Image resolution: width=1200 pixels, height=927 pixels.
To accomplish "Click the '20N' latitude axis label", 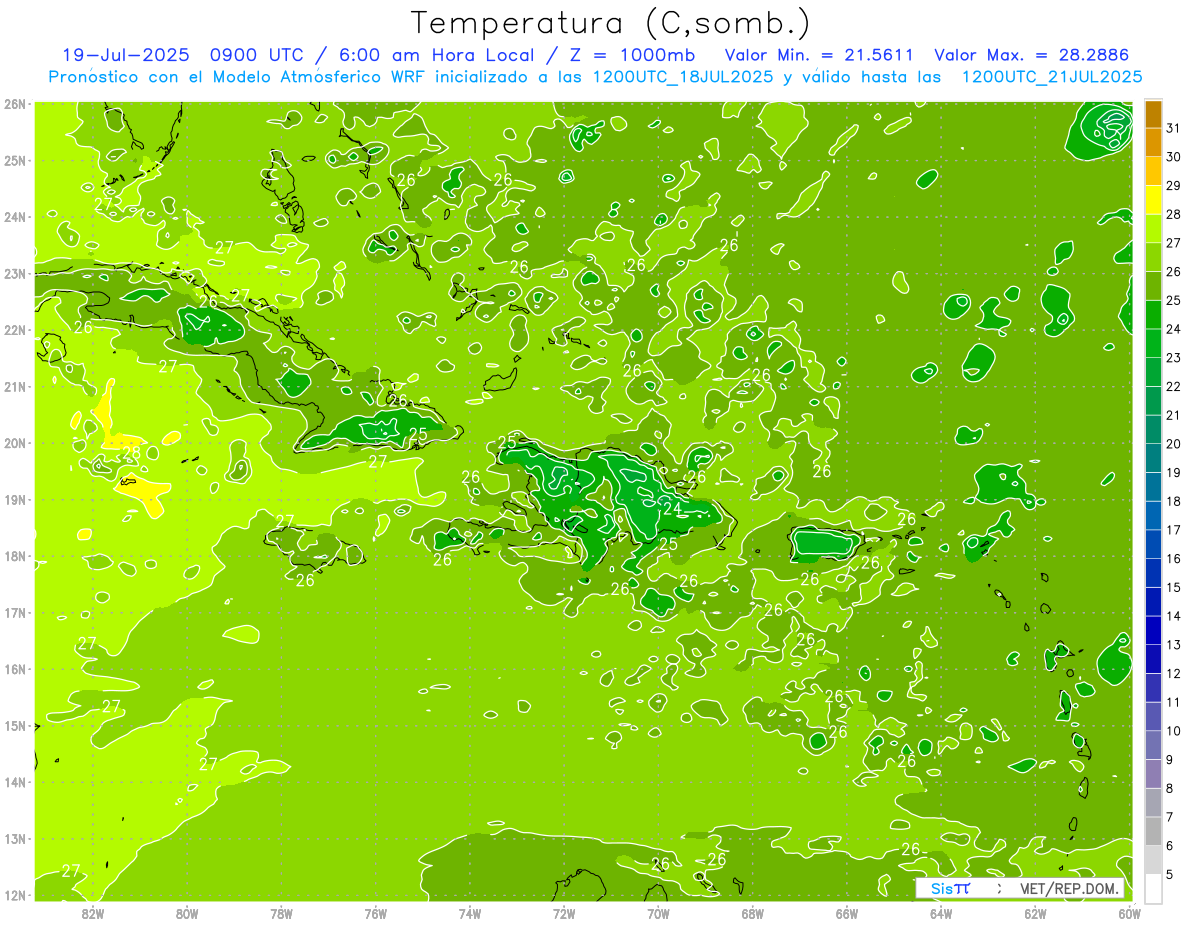I will 15,443.
